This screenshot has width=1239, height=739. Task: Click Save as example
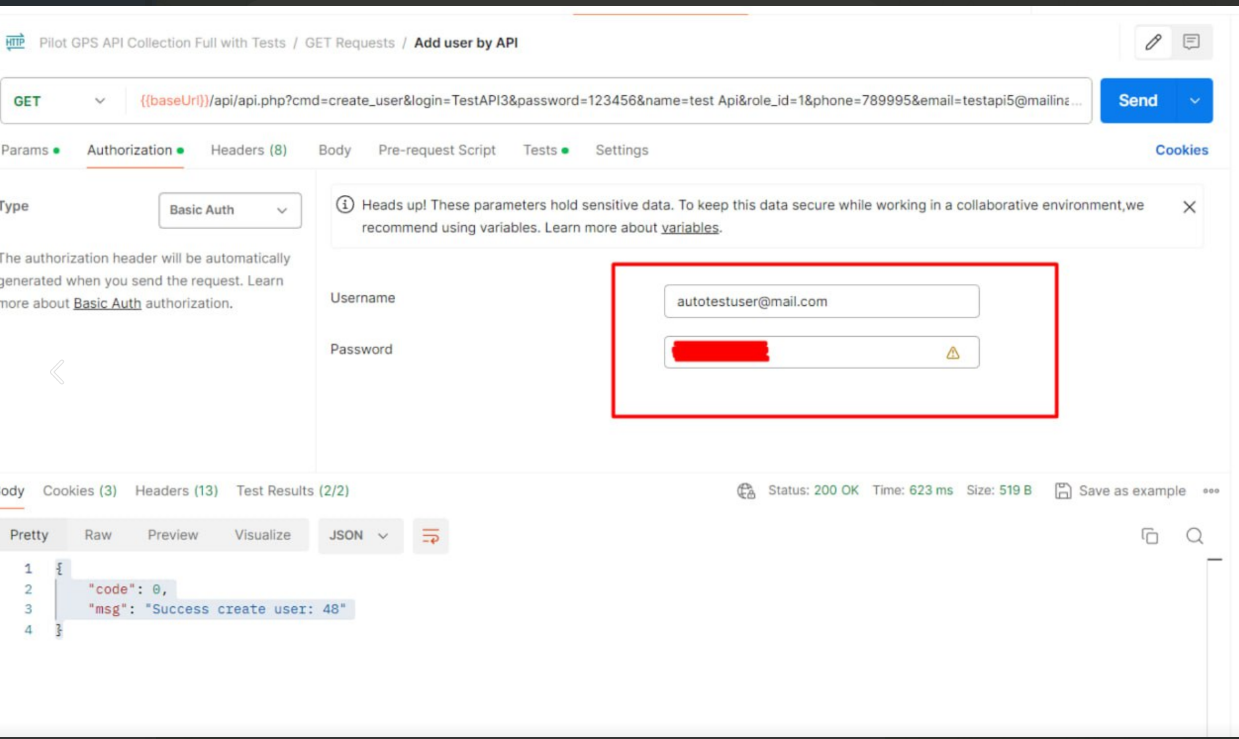pos(1121,491)
